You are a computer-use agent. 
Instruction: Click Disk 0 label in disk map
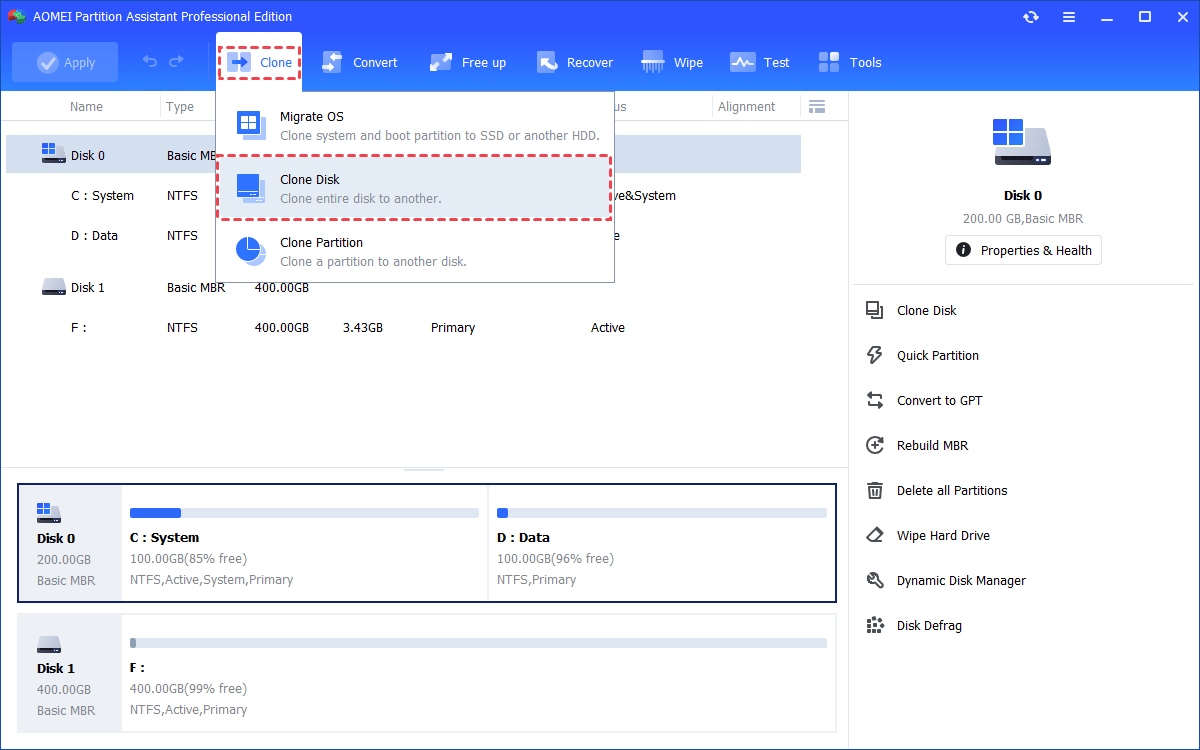(56, 538)
